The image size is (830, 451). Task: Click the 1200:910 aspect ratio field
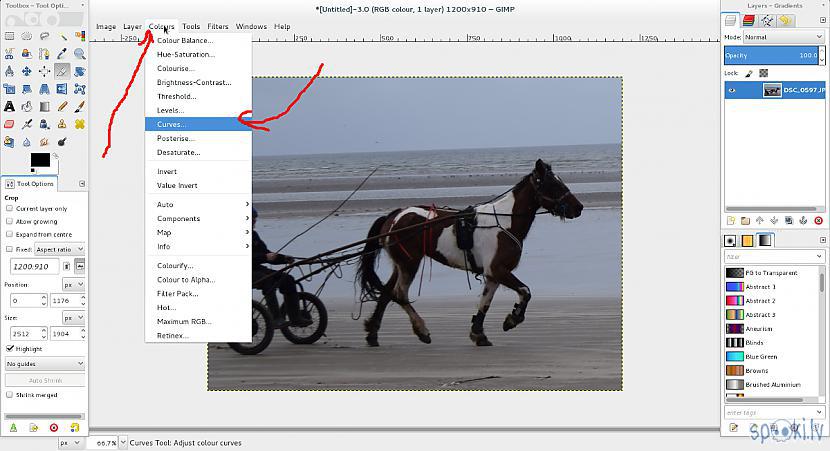point(35,266)
